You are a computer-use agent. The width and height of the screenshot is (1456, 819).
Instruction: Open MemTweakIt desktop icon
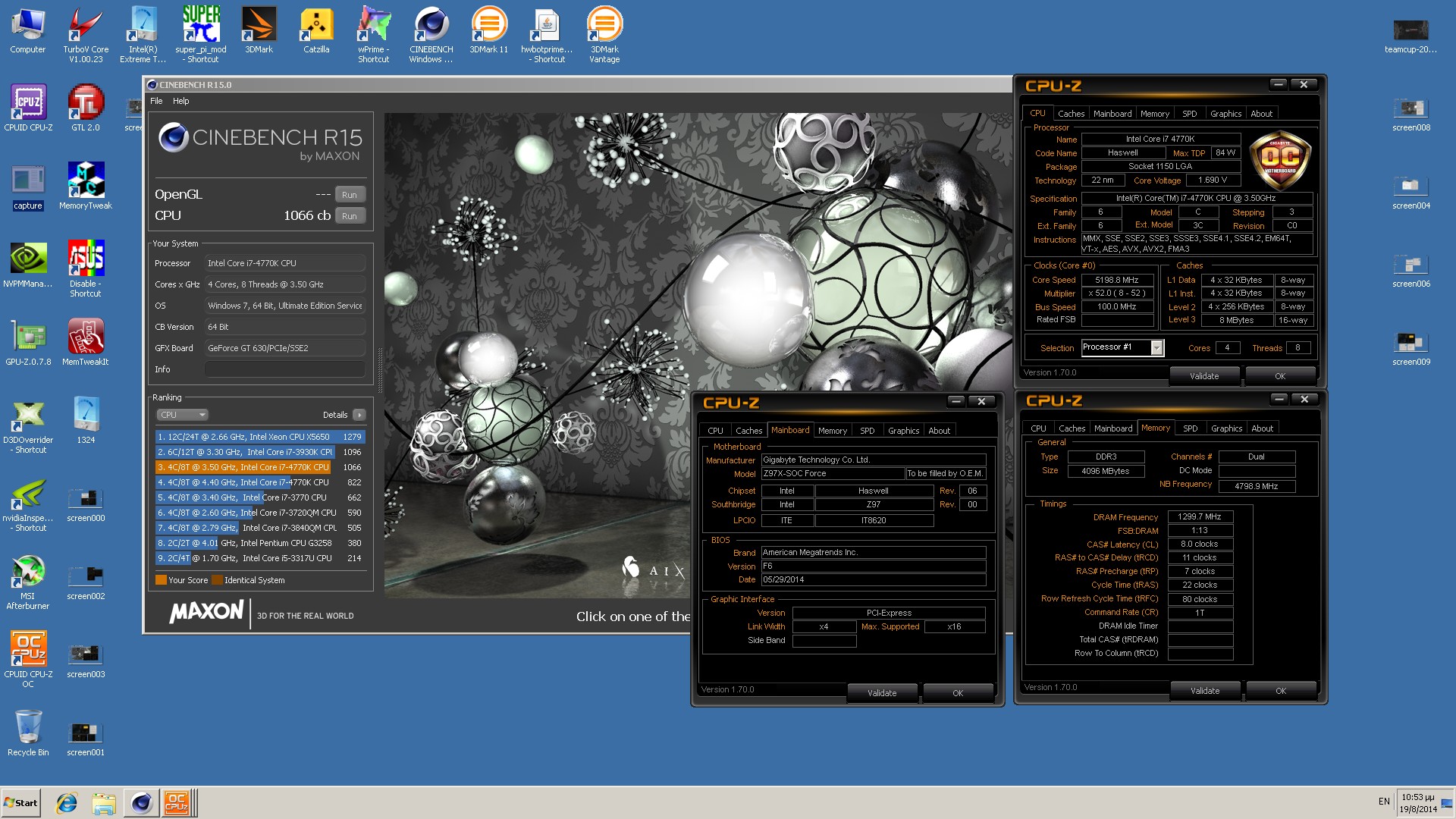pos(86,344)
